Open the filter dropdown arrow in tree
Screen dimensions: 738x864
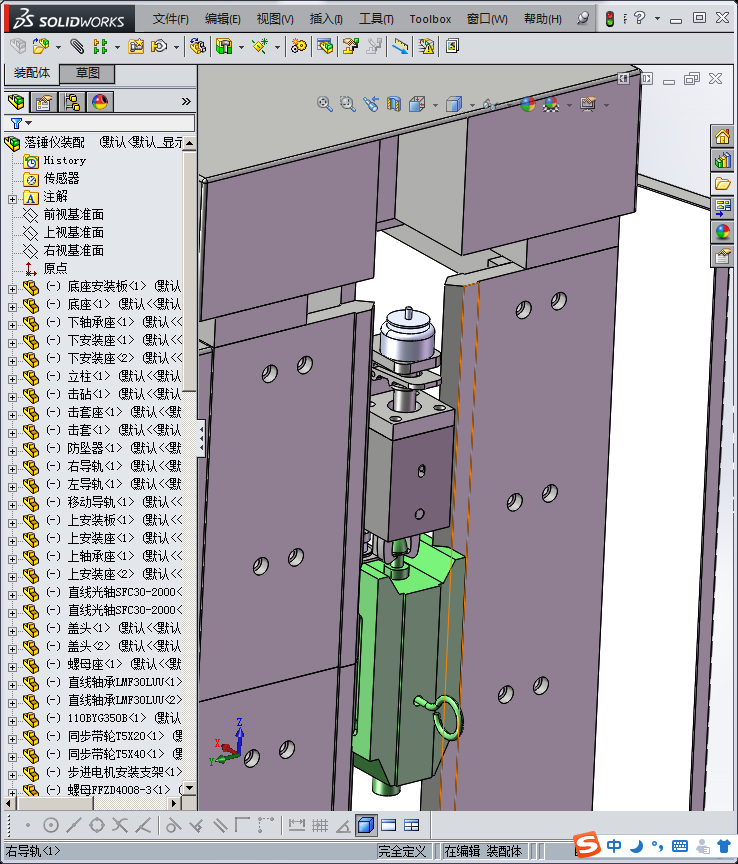click(x=29, y=123)
